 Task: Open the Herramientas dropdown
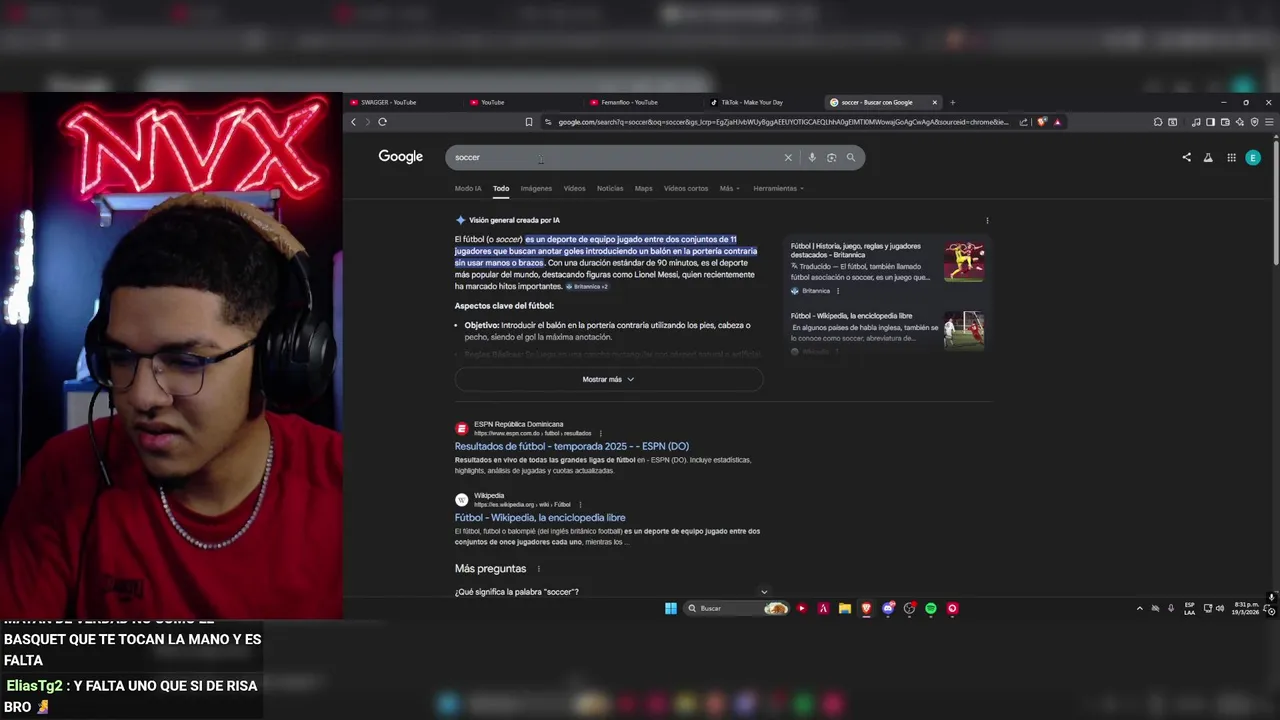point(778,188)
